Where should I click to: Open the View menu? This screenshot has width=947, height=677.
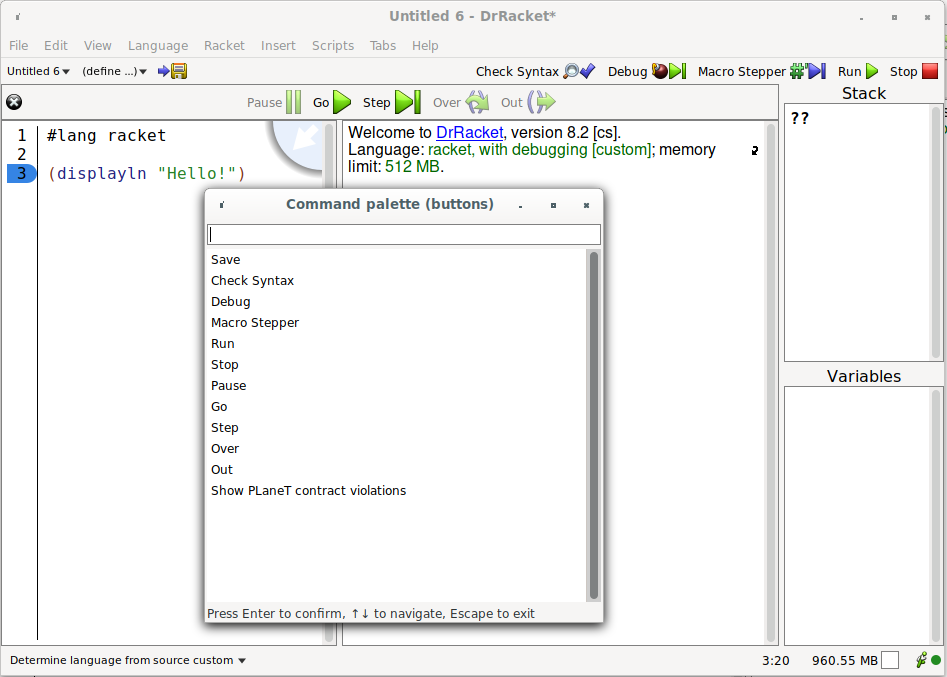click(97, 45)
